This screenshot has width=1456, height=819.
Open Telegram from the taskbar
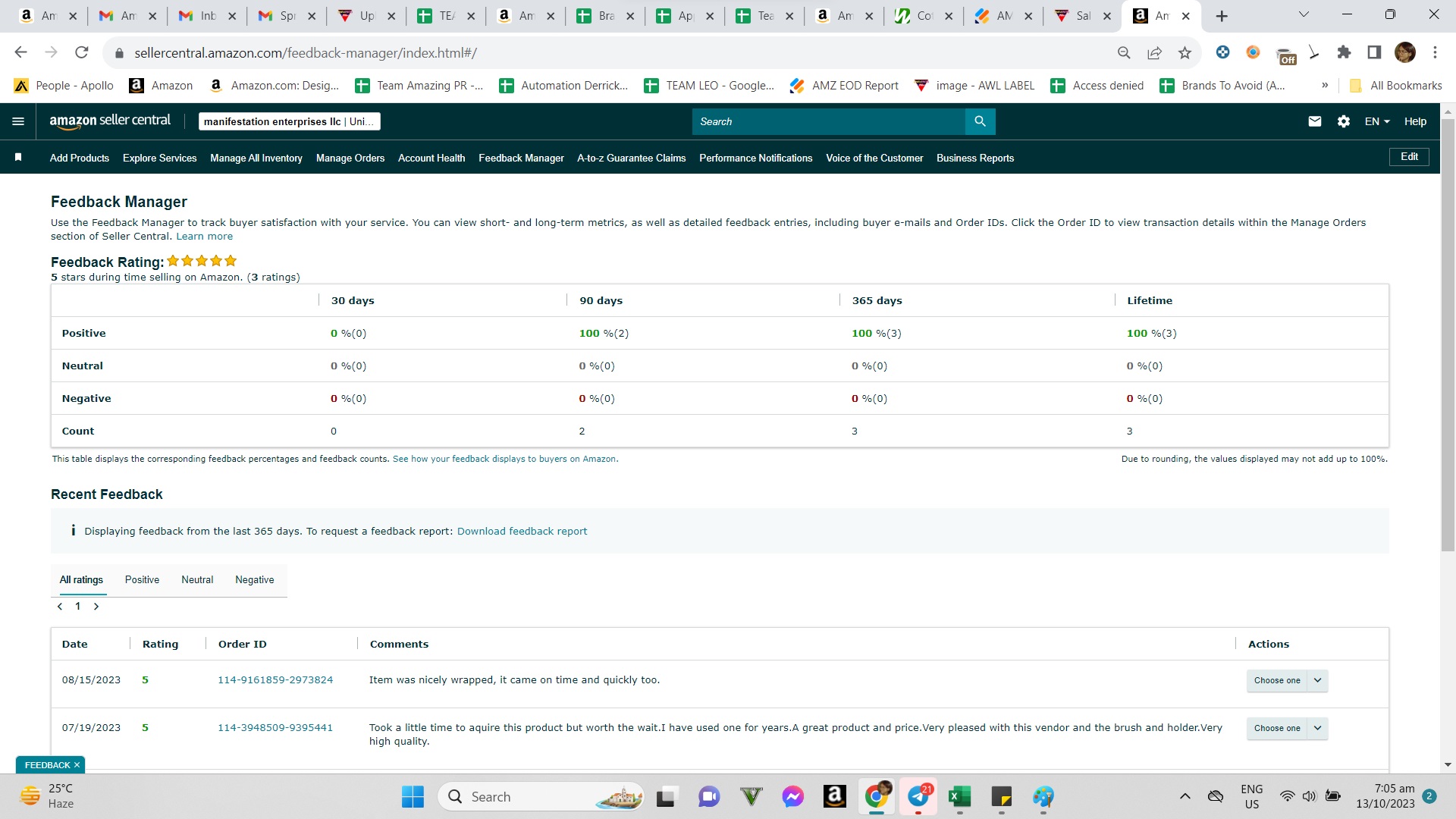click(x=918, y=797)
